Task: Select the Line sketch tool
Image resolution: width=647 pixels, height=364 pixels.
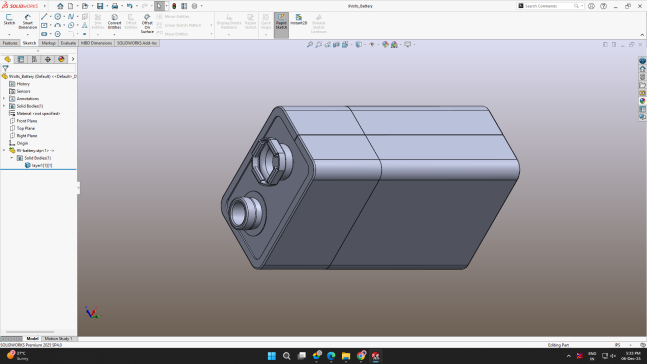Action: (x=44, y=17)
